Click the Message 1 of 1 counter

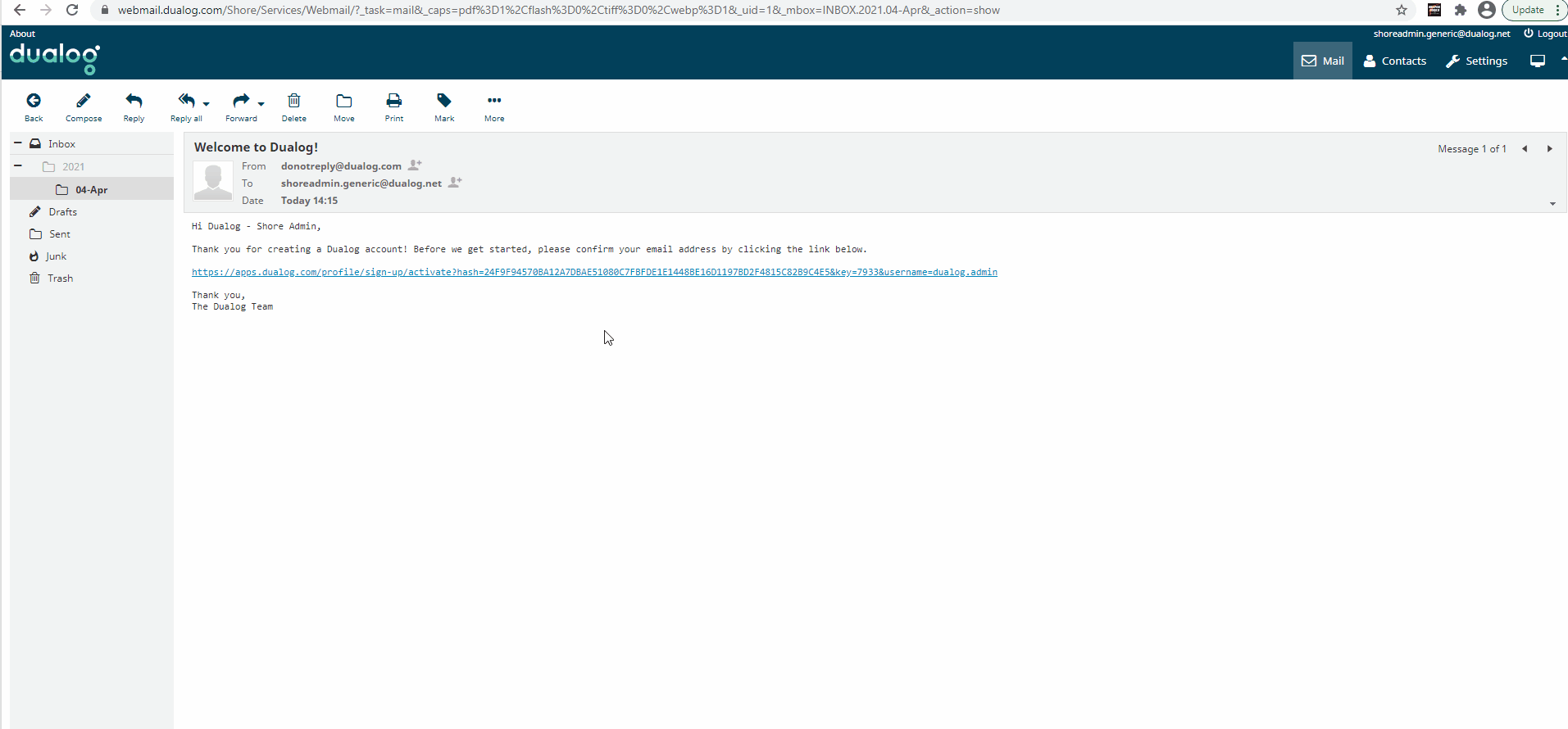tap(1472, 148)
